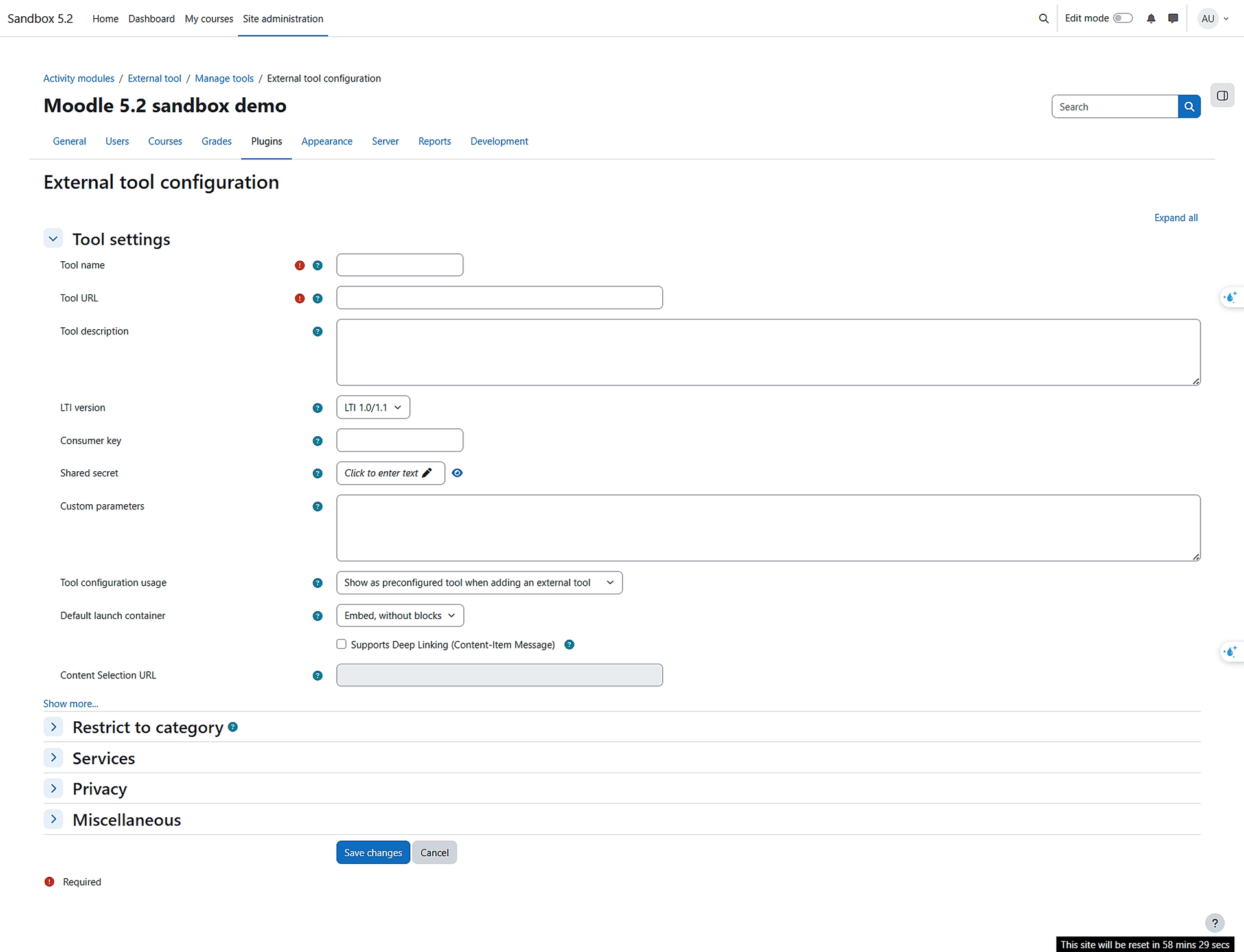Image resolution: width=1244 pixels, height=952 pixels.
Task: Open External tool breadcrumb link
Action: (x=155, y=78)
